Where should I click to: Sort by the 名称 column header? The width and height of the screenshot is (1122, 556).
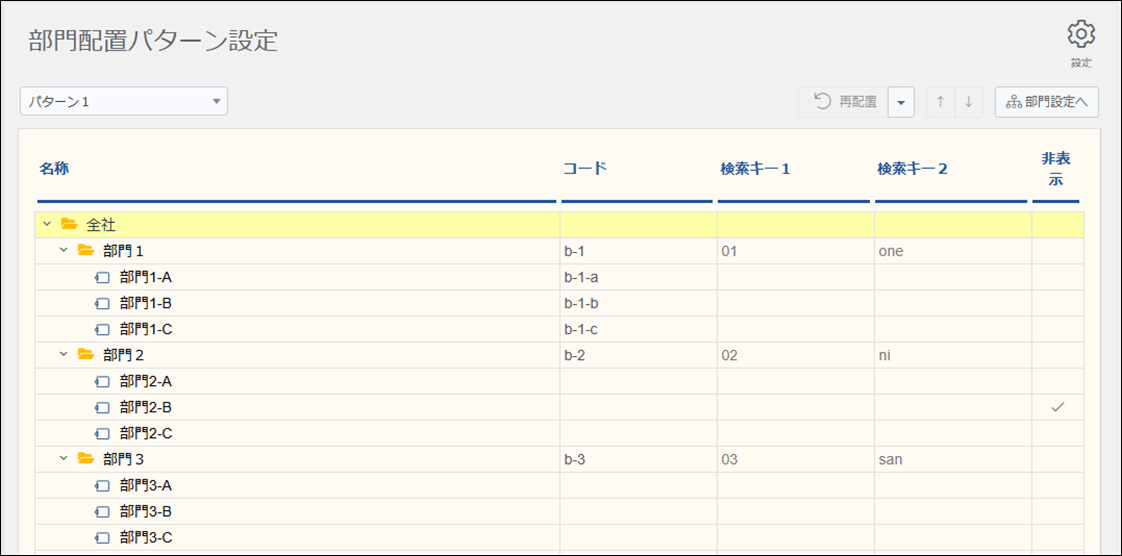(x=55, y=168)
